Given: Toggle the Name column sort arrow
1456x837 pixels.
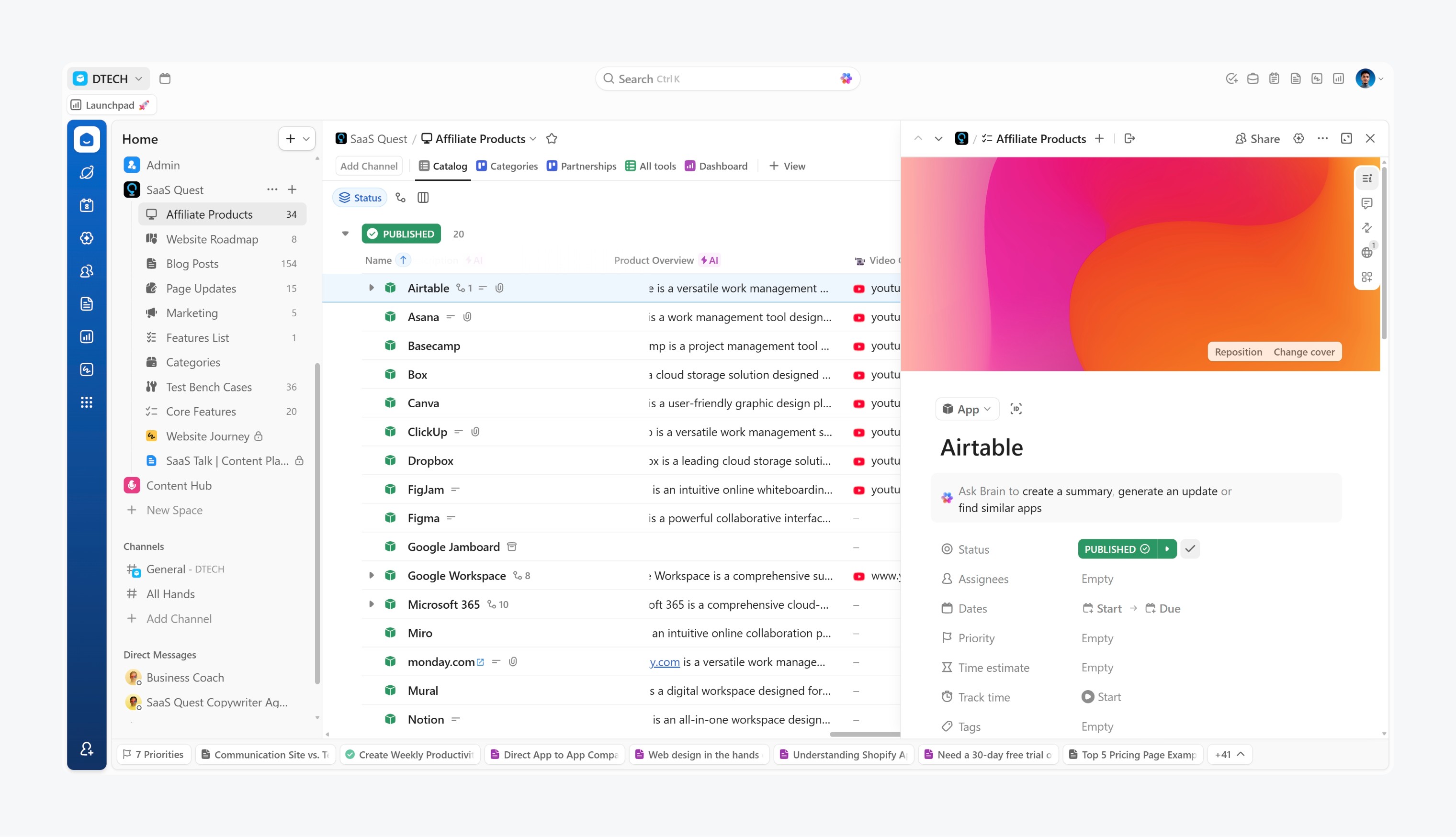Looking at the screenshot, I should click(x=403, y=260).
